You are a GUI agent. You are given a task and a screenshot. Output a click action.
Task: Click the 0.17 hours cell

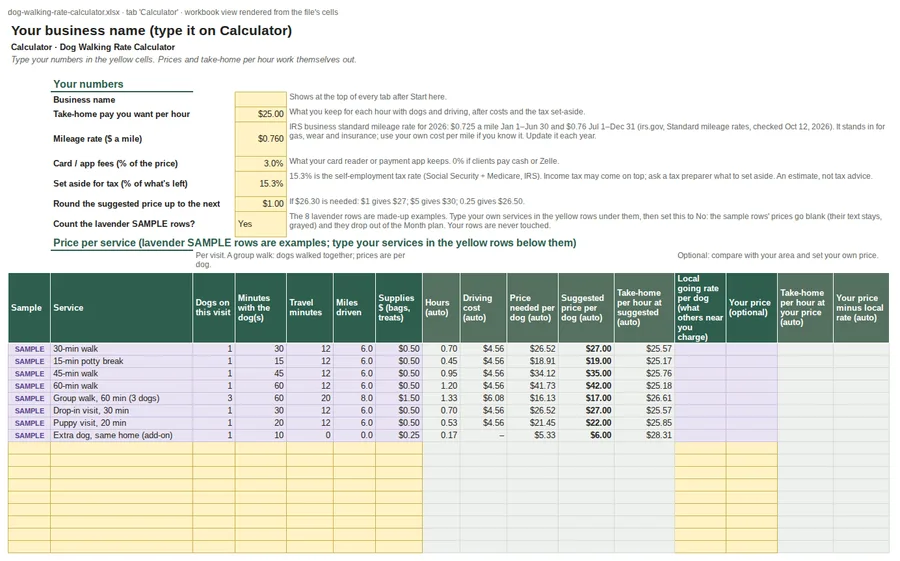[441, 435]
